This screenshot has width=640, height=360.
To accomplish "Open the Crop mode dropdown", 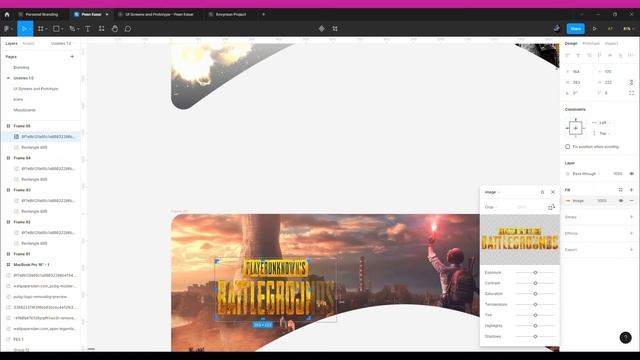I will point(491,207).
